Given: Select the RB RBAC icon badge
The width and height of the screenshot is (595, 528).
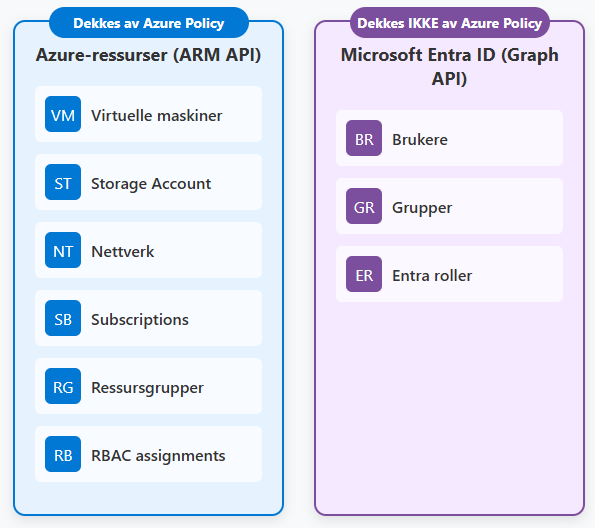Looking at the screenshot, I should [63, 454].
